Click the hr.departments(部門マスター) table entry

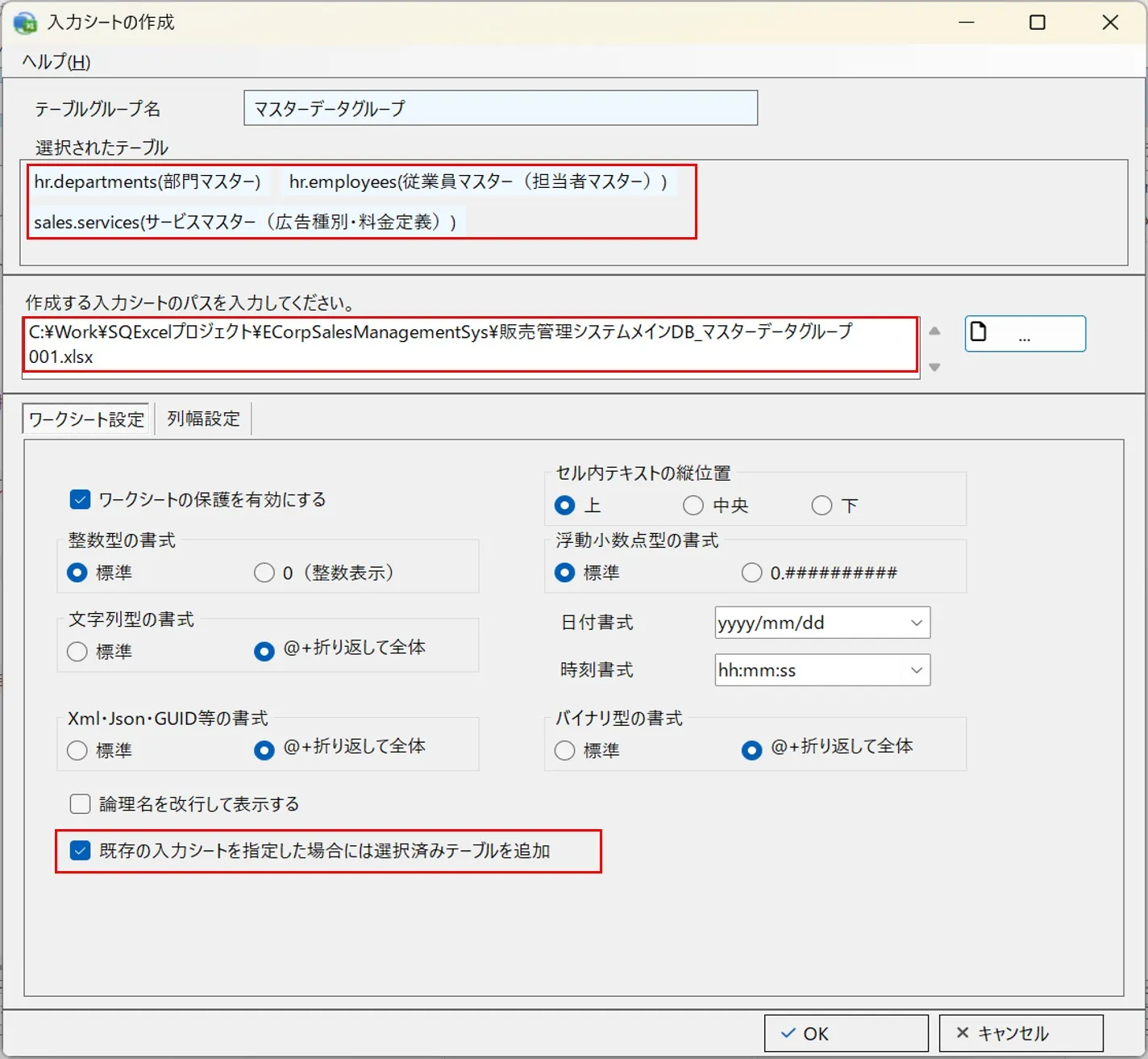[x=148, y=182]
